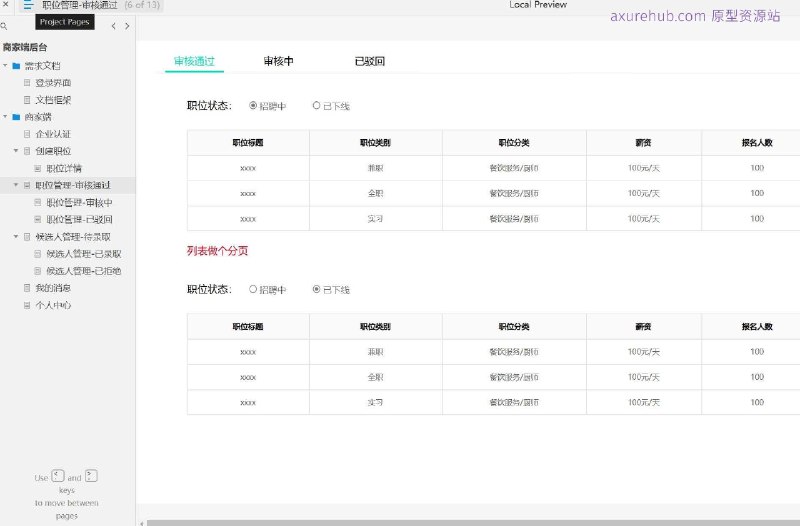Toggle the project pages hamburger menu icon
The width and height of the screenshot is (800, 526).
pos(28,5)
